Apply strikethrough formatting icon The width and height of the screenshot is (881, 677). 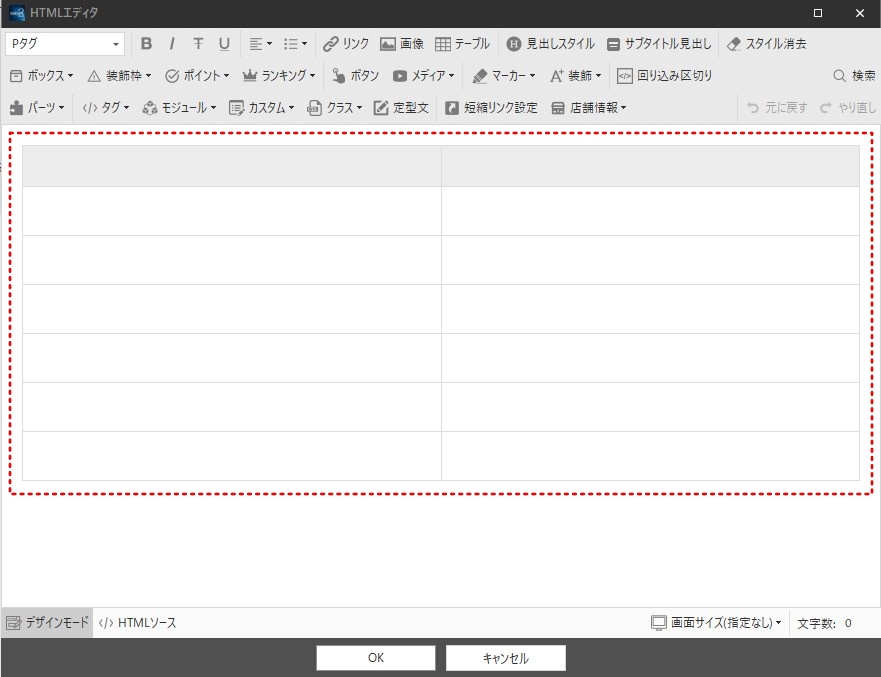(x=198, y=44)
